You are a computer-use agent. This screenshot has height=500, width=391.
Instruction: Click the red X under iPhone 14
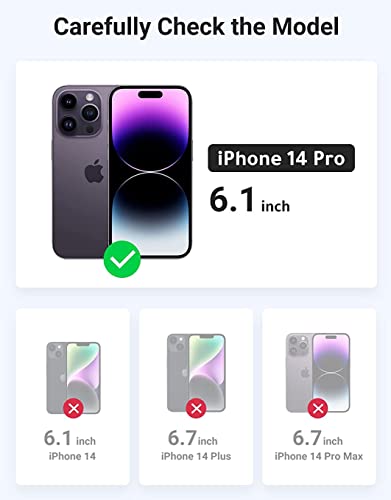coord(73,408)
